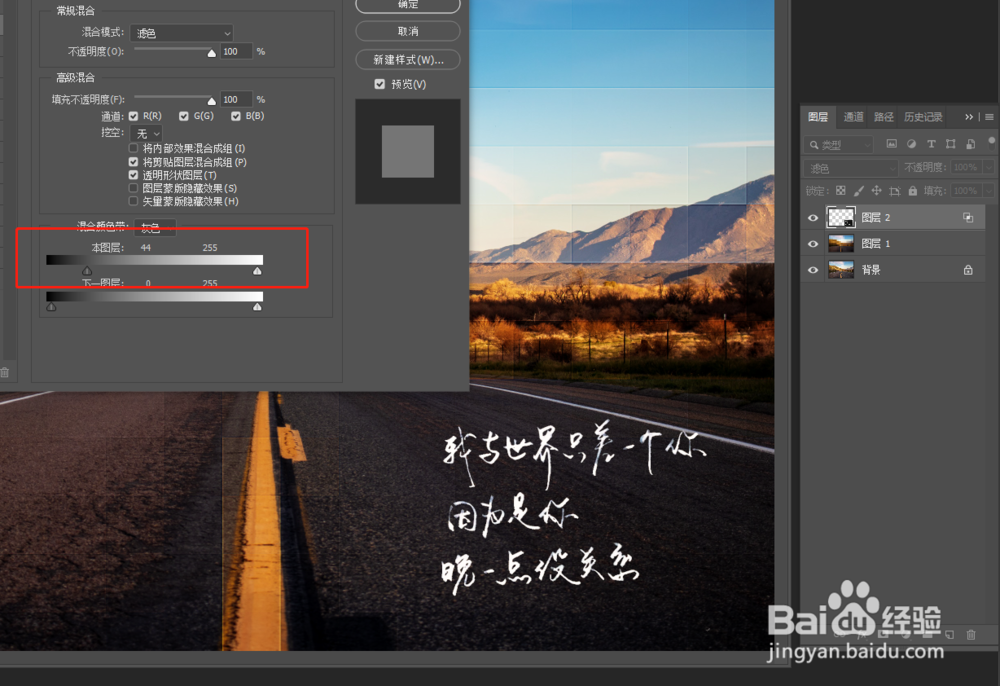Click 本图层 white slider handle at 255
This screenshot has width=1000, height=686.
pyautogui.click(x=257, y=271)
